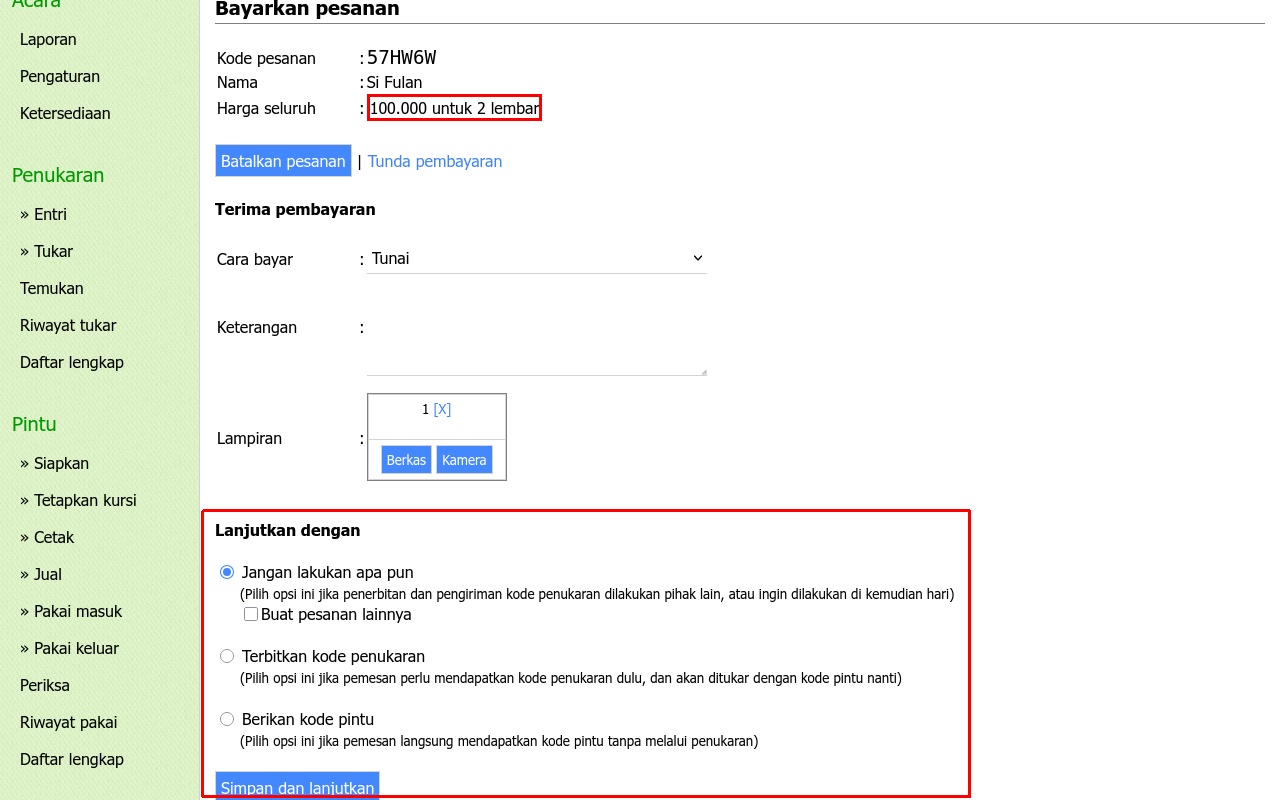The image size is (1280, 800).
Task: Click into the 'Keterangan' text area
Action: 537,346
